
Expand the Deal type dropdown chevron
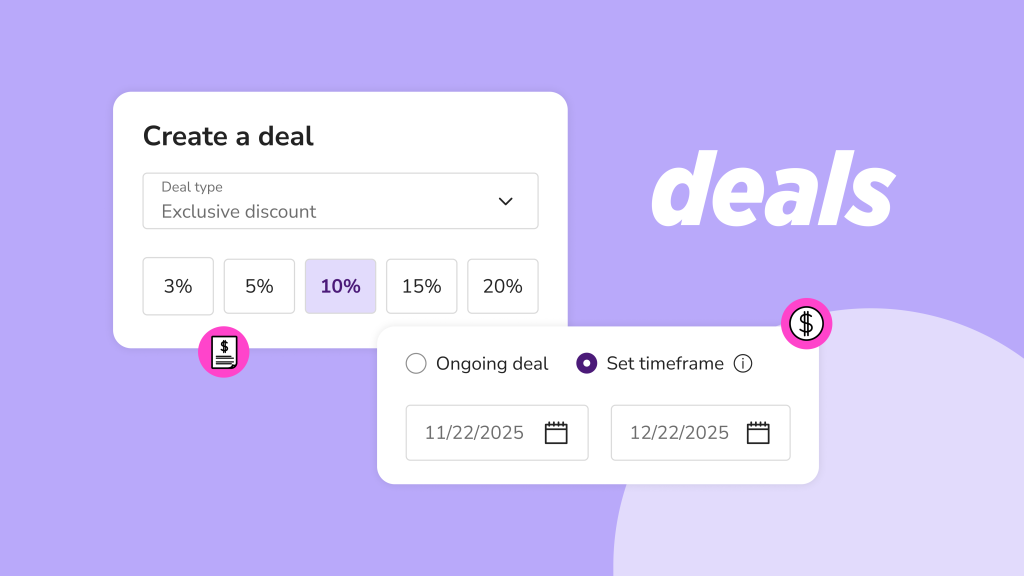click(x=506, y=201)
